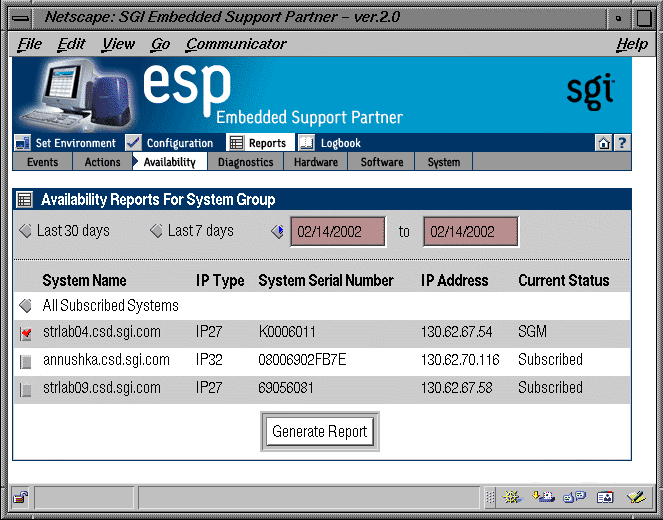The height and width of the screenshot is (520, 663).
Task: Click Subscribed status for annushka
Action: 551,360
